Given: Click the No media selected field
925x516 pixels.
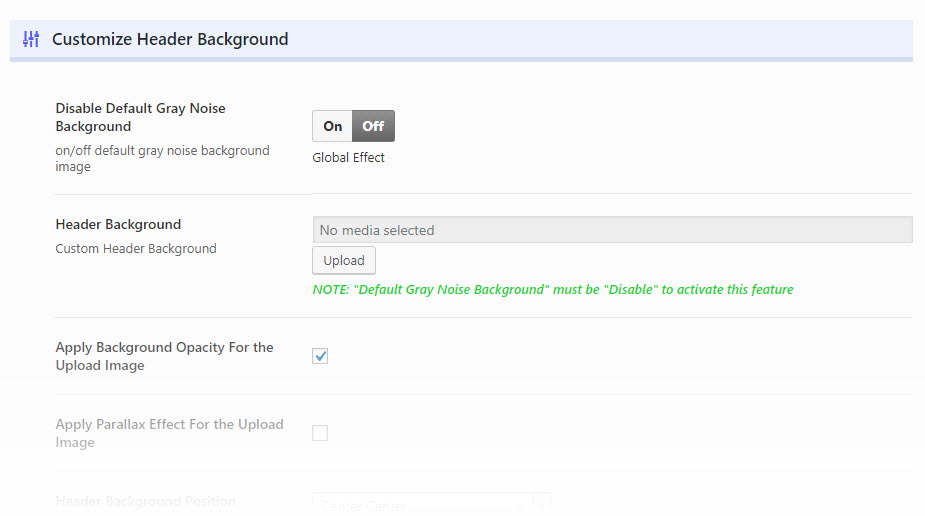Looking at the screenshot, I should click(x=612, y=230).
